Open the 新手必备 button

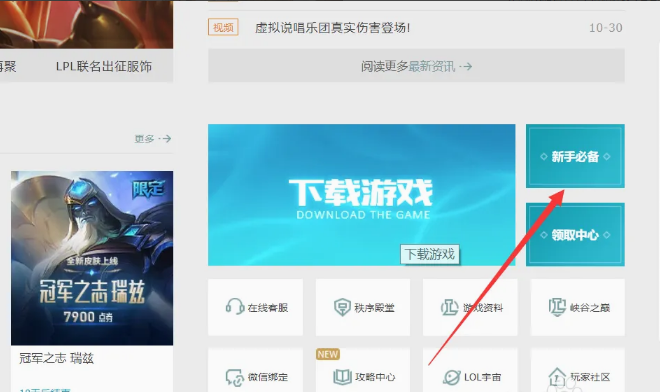pyautogui.click(x=575, y=156)
